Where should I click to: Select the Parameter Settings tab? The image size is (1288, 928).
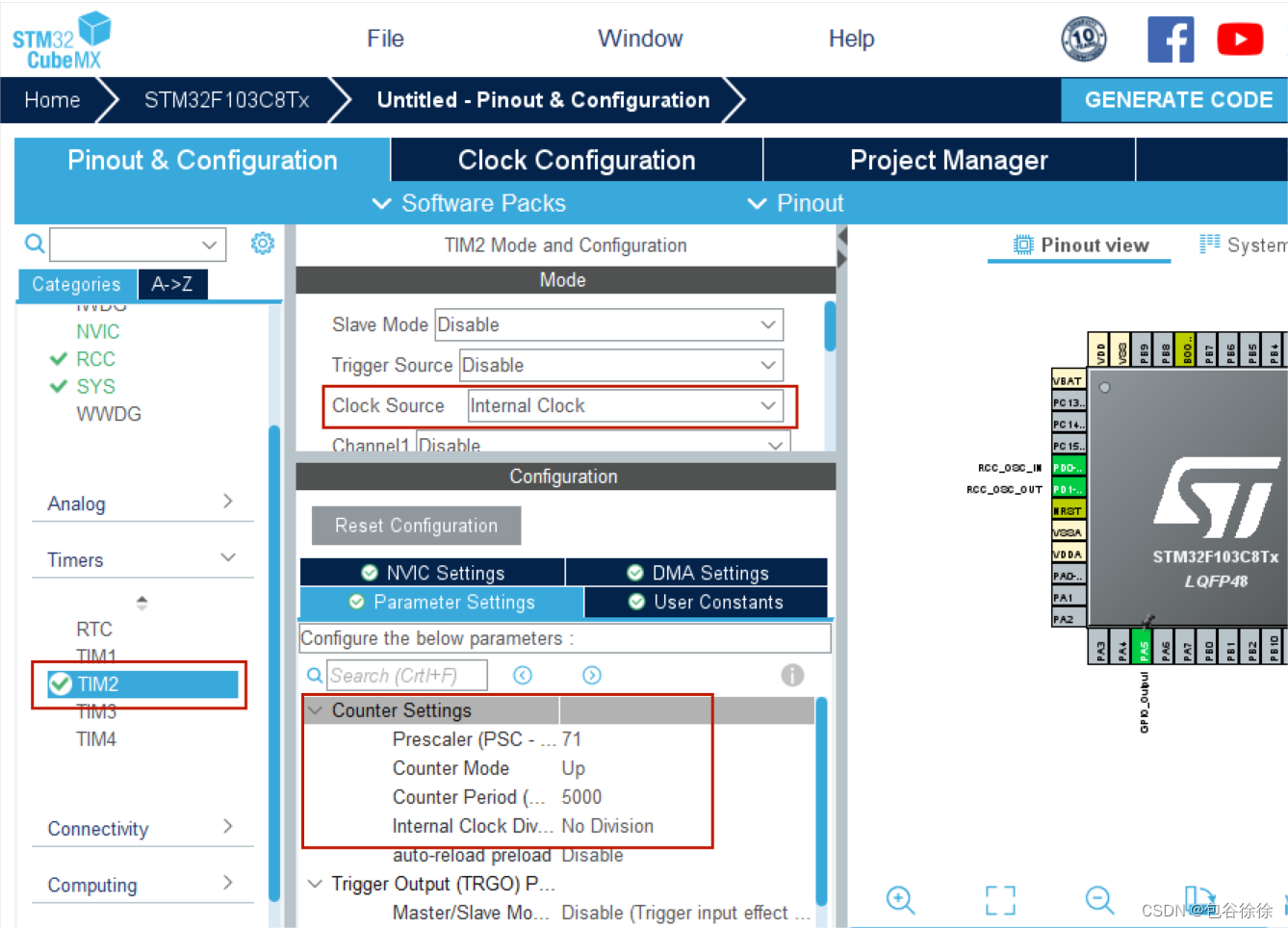pos(442,602)
